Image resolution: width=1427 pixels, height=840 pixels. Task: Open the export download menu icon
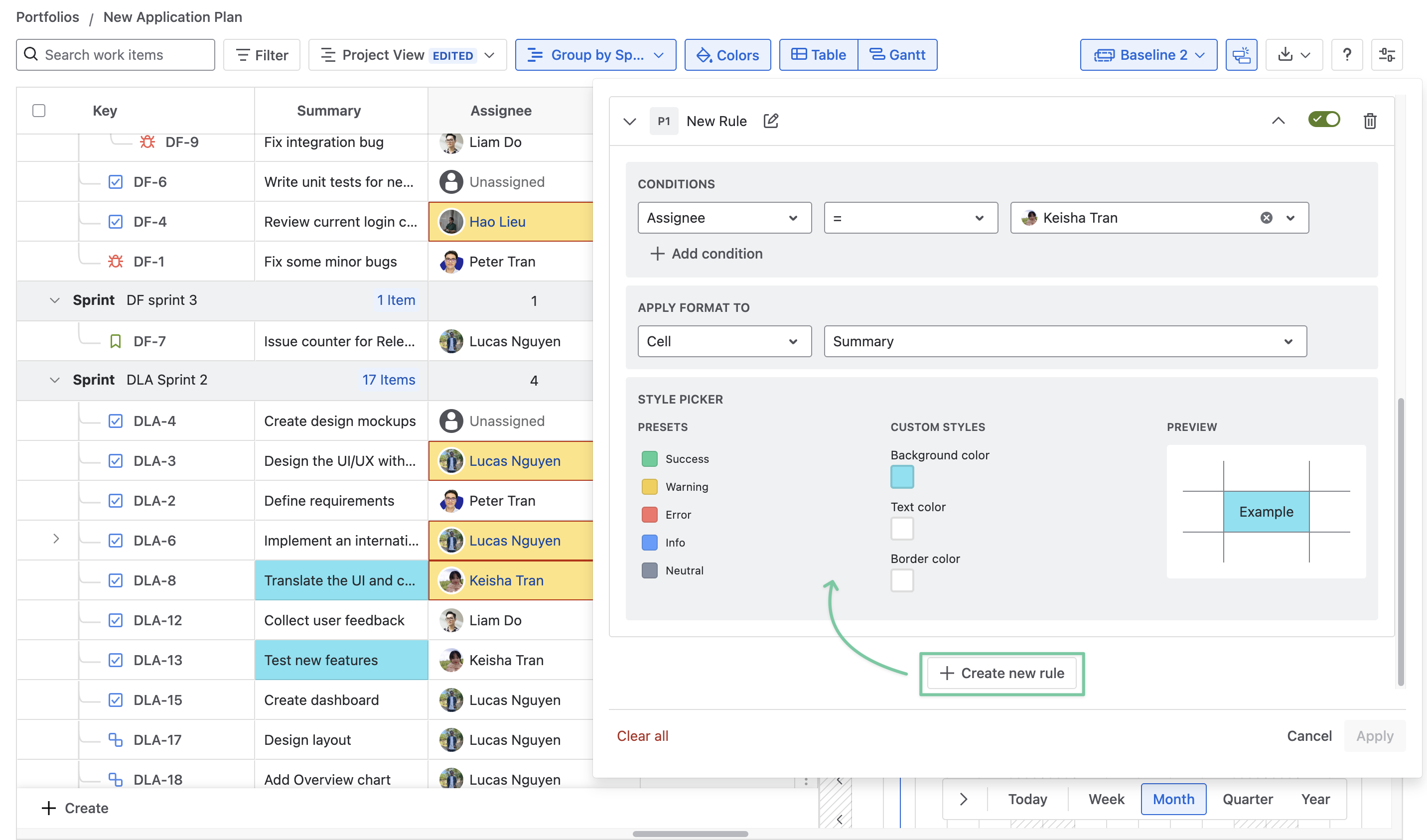pyautogui.click(x=1293, y=55)
